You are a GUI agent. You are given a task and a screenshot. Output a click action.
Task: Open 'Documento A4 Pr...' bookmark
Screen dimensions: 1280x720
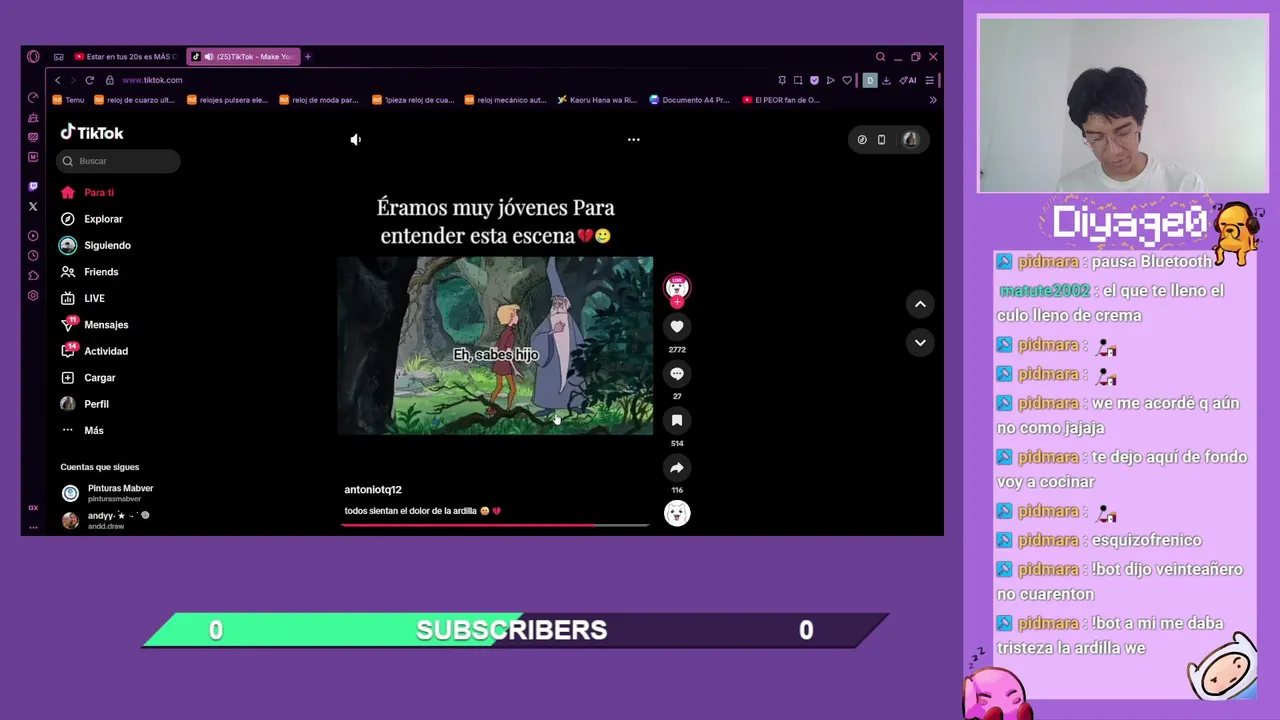pos(690,100)
